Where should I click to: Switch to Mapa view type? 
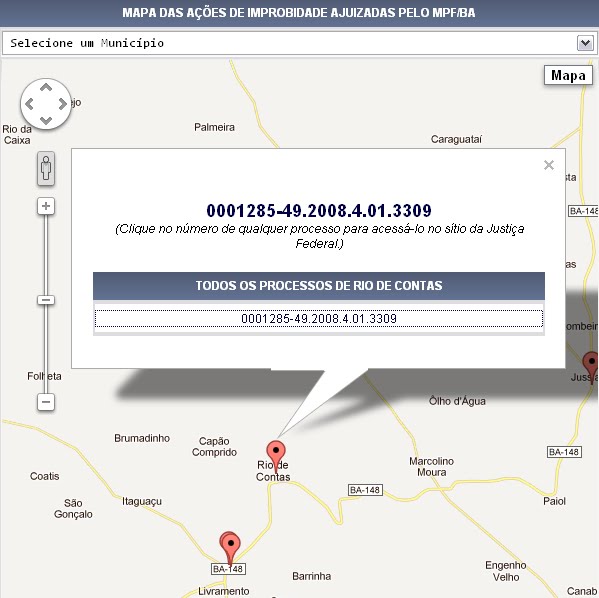pyautogui.click(x=568, y=76)
